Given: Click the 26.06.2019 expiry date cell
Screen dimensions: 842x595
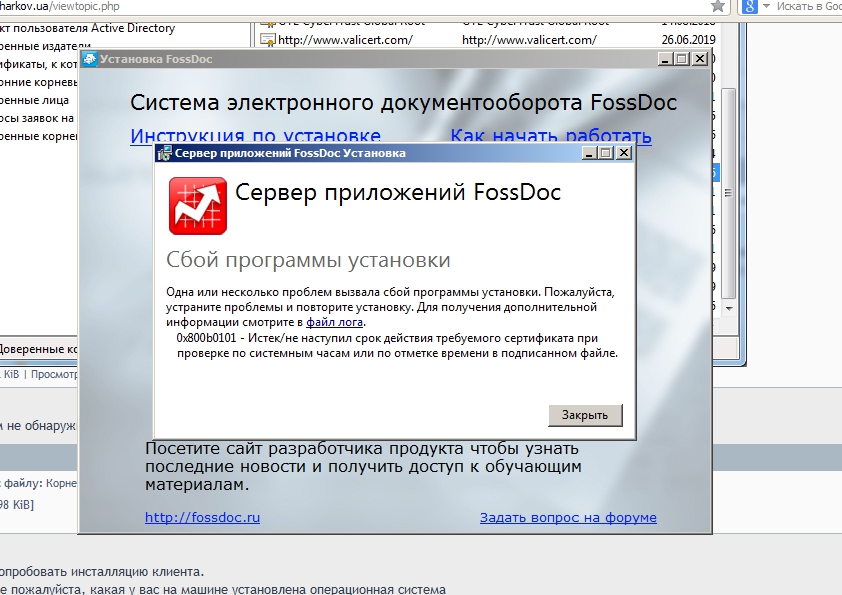Looking at the screenshot, I should [688, 40].
